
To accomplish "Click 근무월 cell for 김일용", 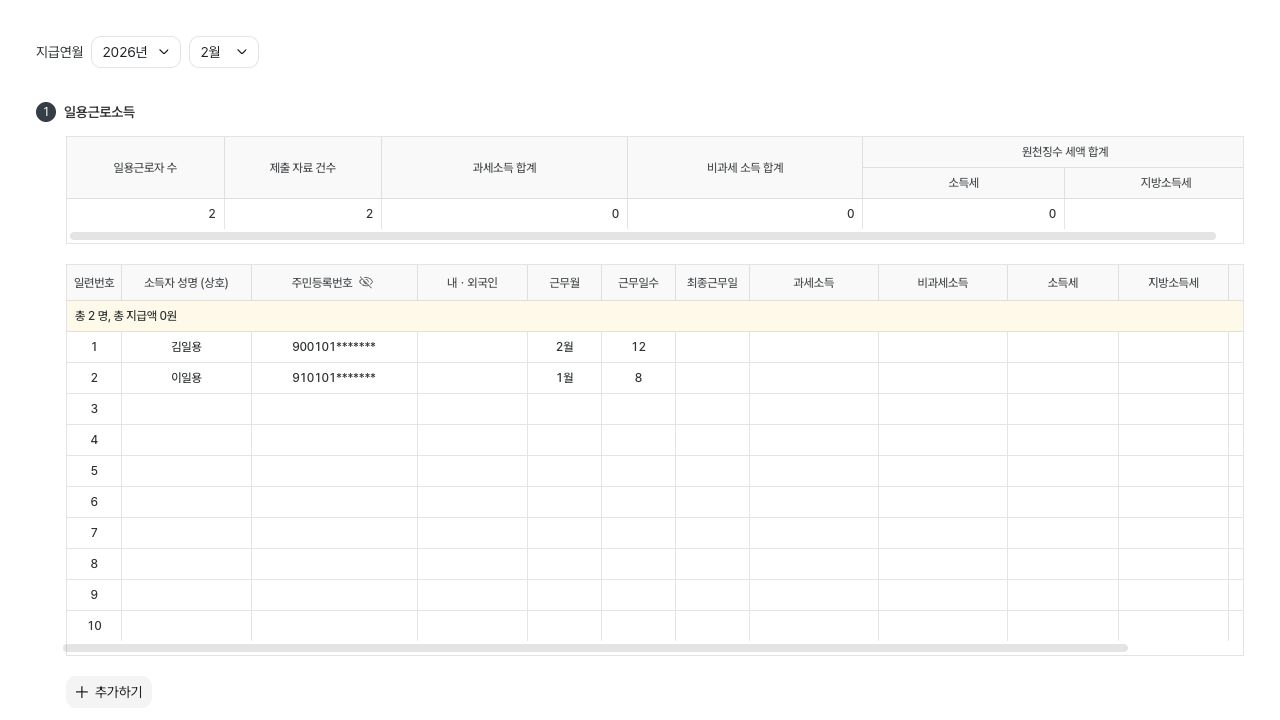I will pos(564,347).
